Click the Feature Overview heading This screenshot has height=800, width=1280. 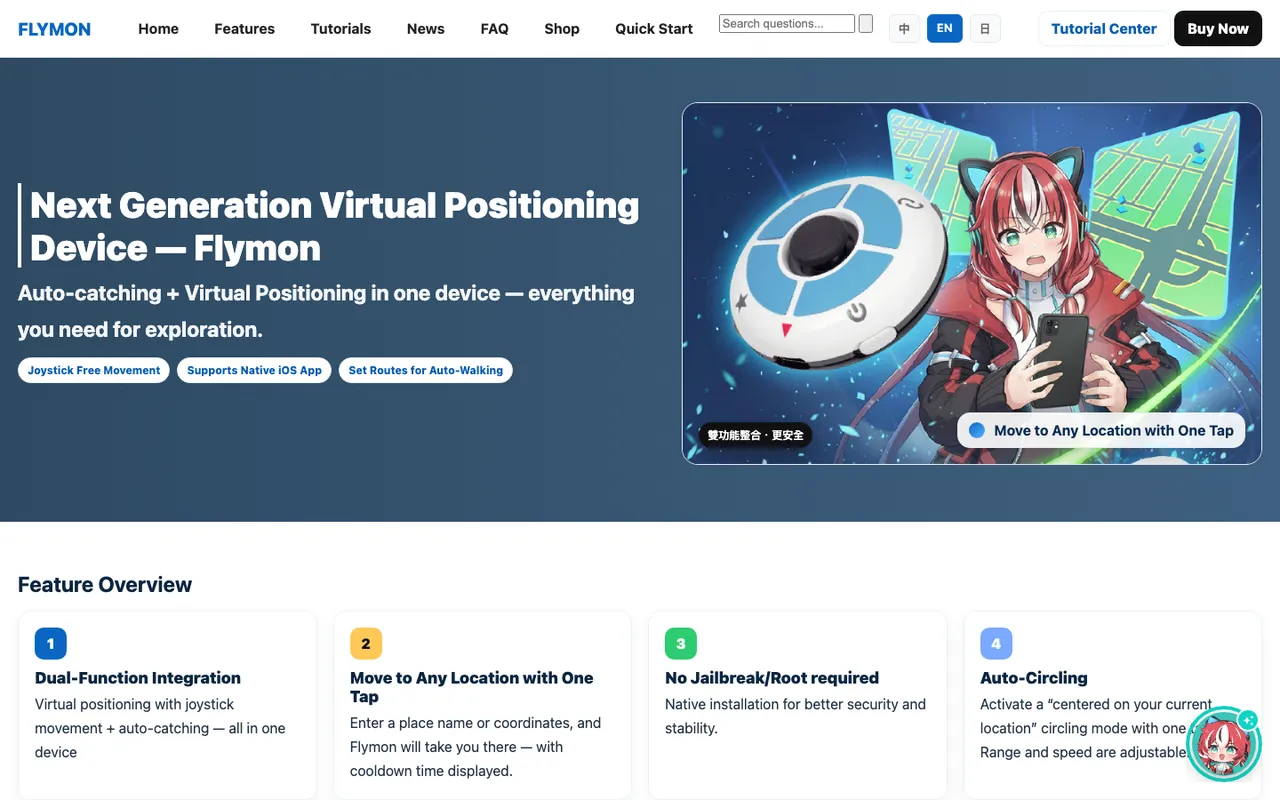(x=105, y=585)
